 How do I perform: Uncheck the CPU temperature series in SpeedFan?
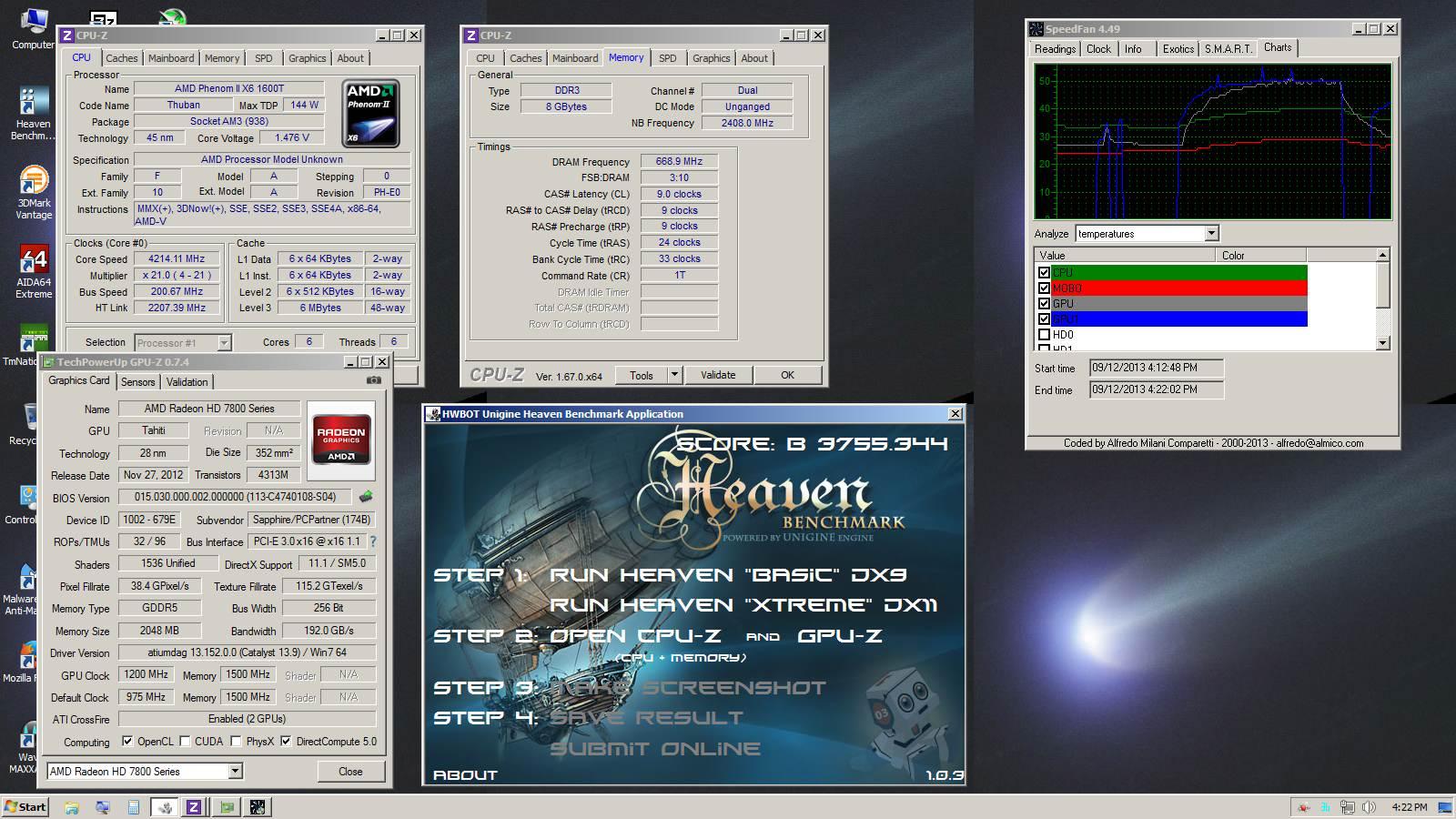point(1044,272)
